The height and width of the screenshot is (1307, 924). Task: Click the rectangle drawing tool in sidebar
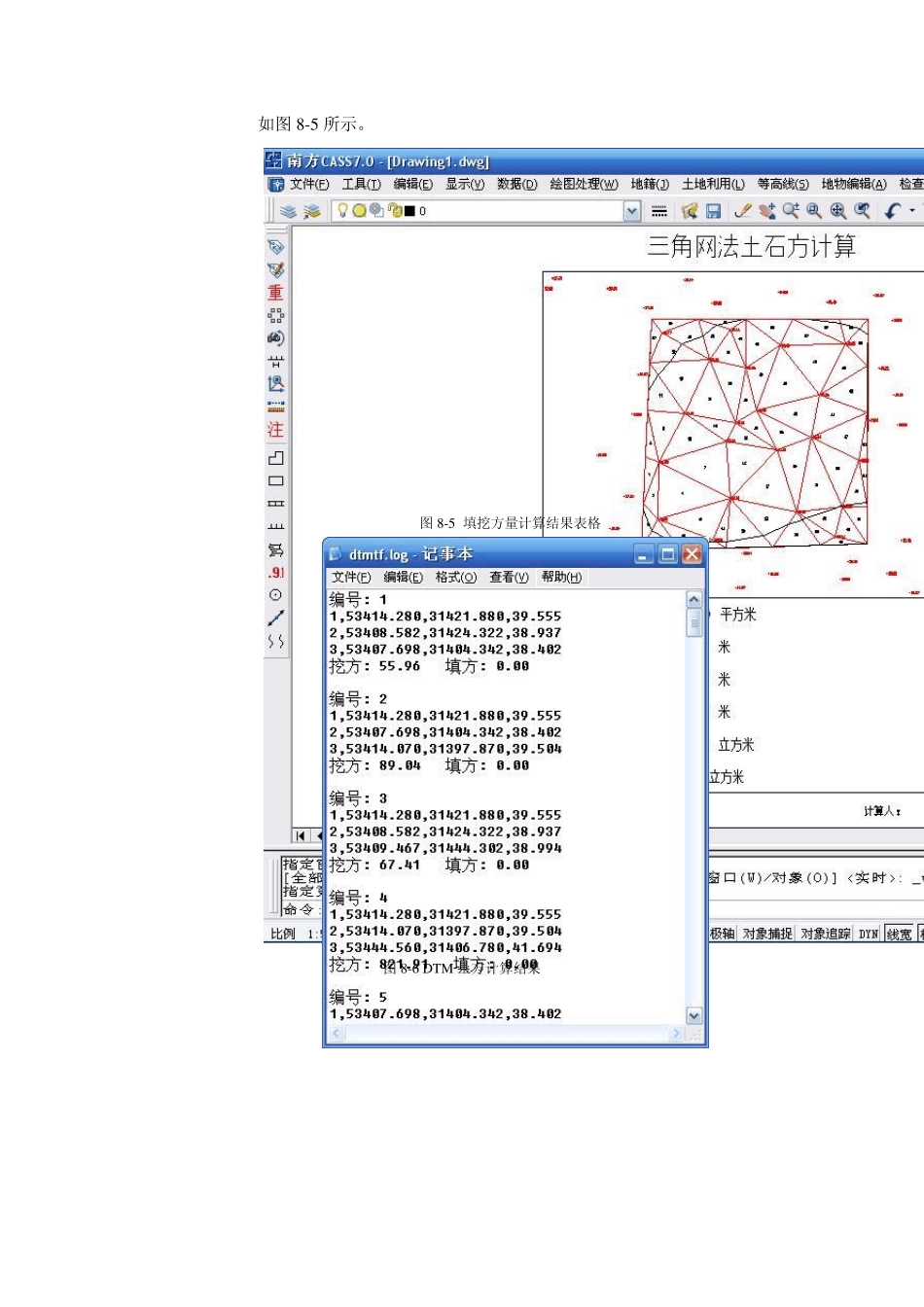[276, 481]
